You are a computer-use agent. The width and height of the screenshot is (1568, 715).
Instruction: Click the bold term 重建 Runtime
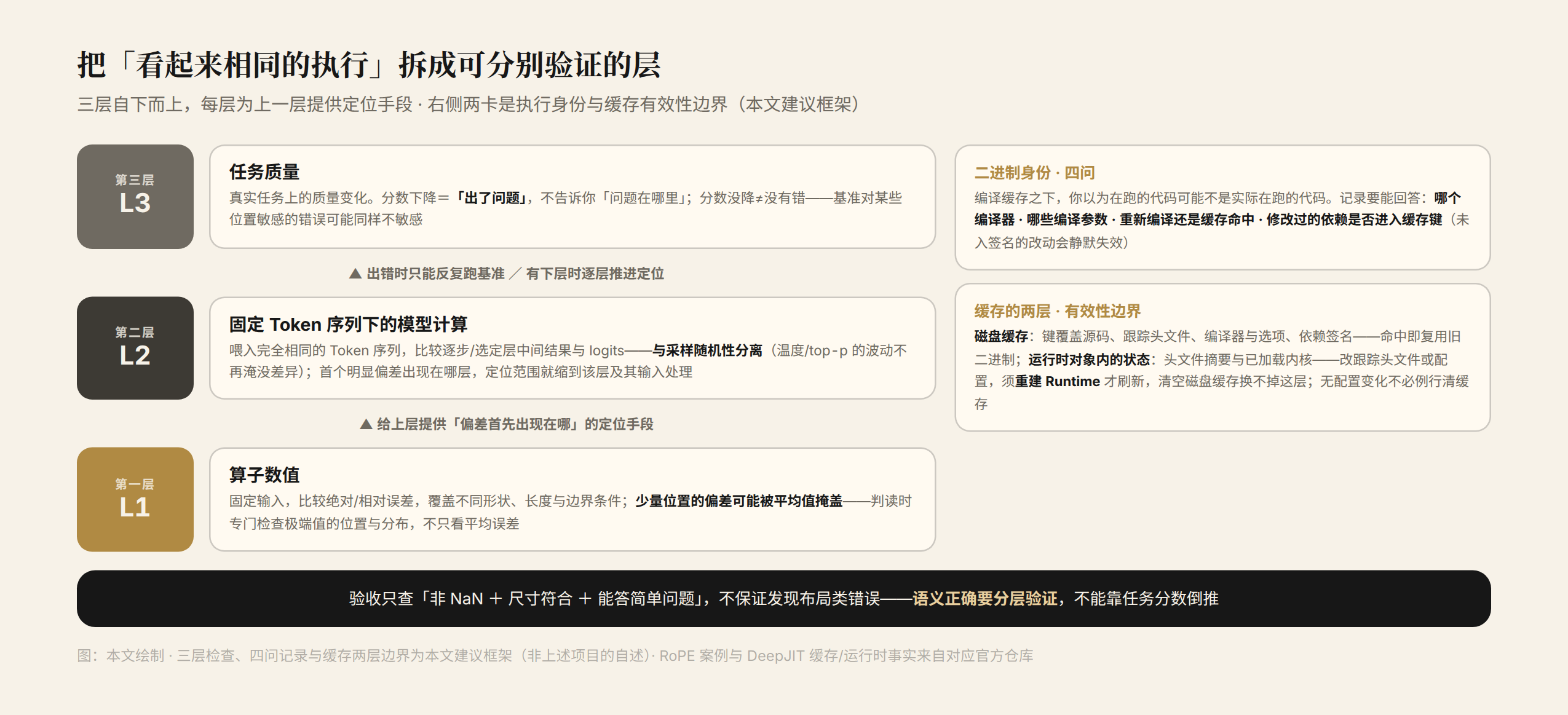point(1058,381)
